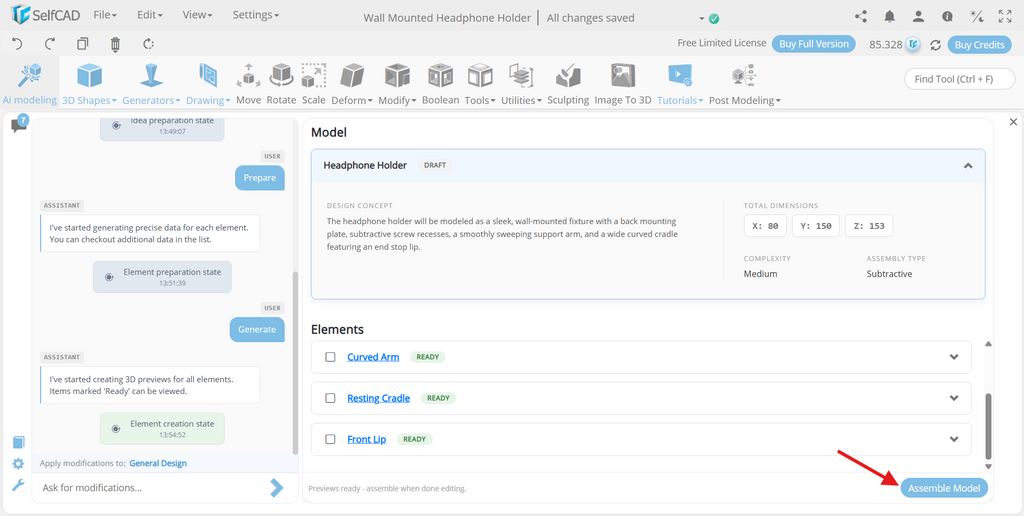The height and width of the screenshot is (516, 1024).
Task: Open the Curved Arm link
Action: click(x=373, y=357)
